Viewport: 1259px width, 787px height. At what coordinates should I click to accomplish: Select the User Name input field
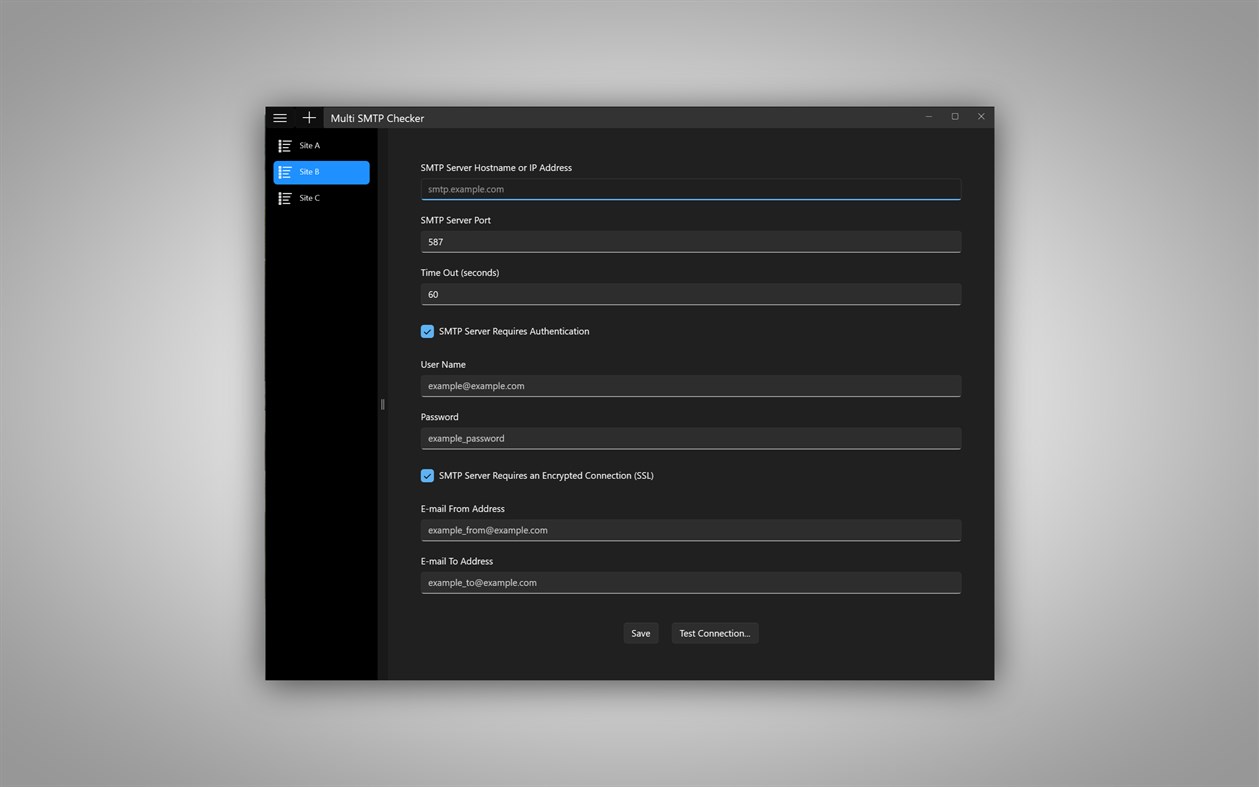click(690, 385)
